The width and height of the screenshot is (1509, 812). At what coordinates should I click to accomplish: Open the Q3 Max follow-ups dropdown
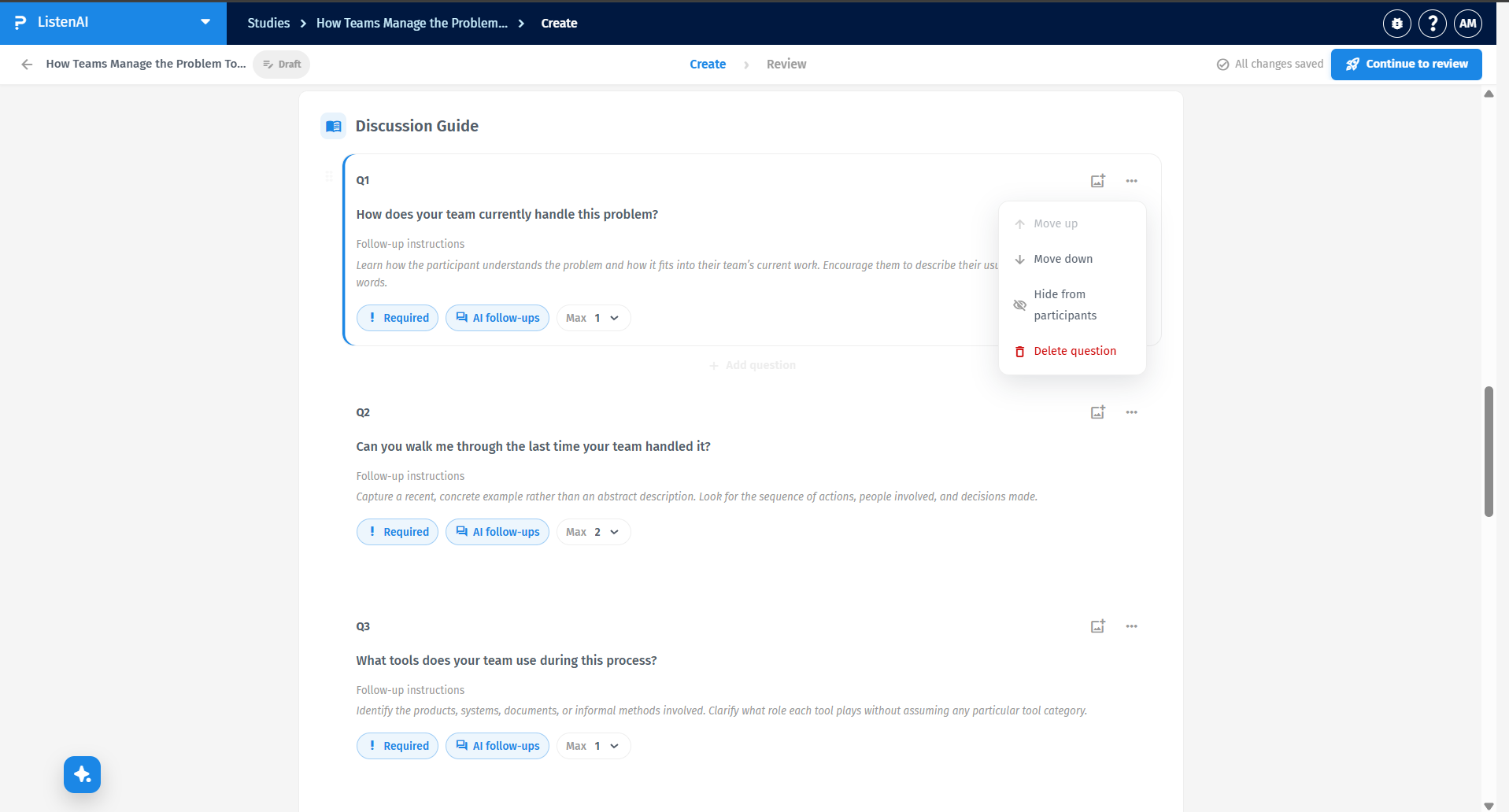click(x=594, y=746)
